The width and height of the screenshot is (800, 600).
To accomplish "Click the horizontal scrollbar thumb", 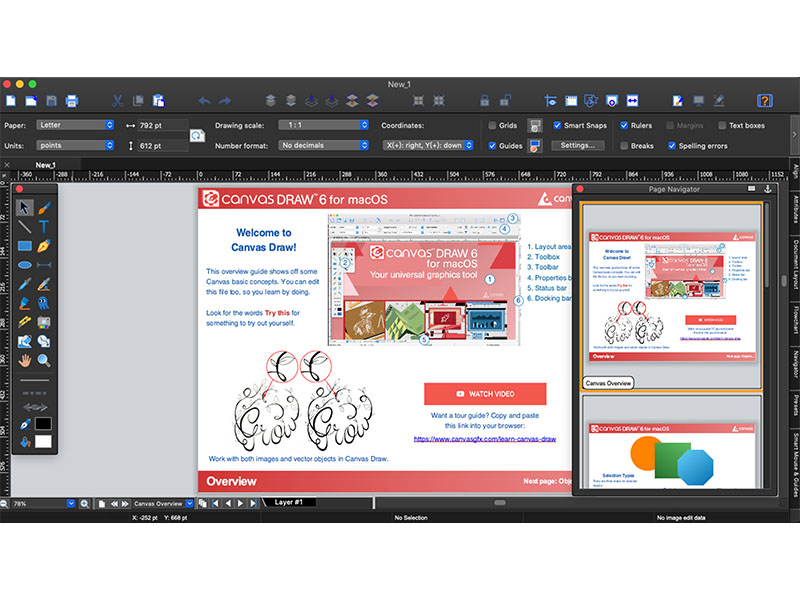I will click(500, 503).
